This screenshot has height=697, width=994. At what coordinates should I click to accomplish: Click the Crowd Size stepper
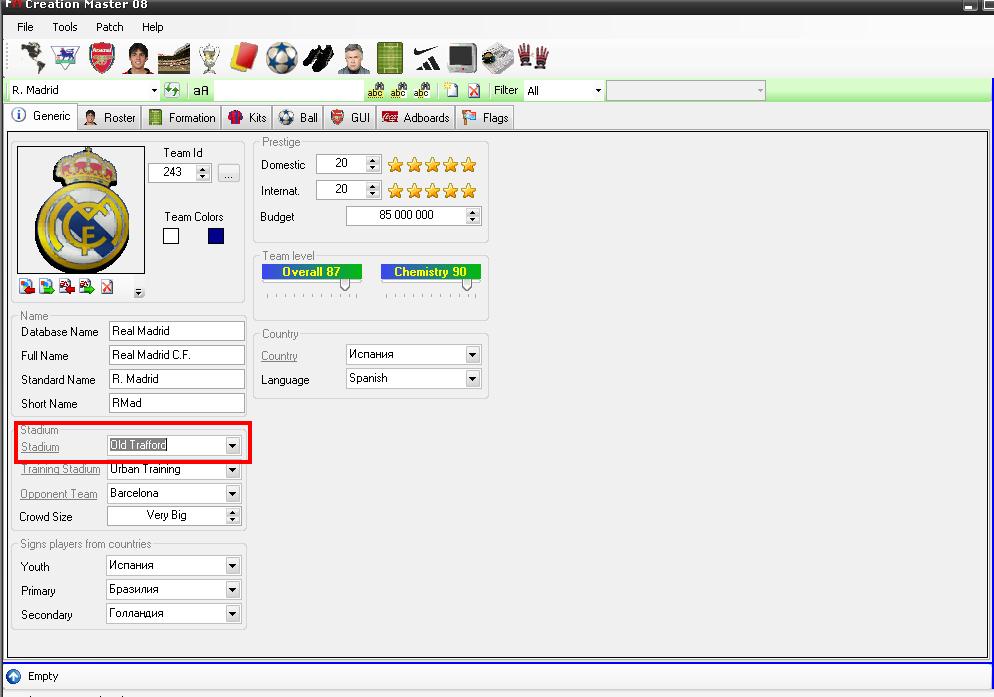[233, 516]
